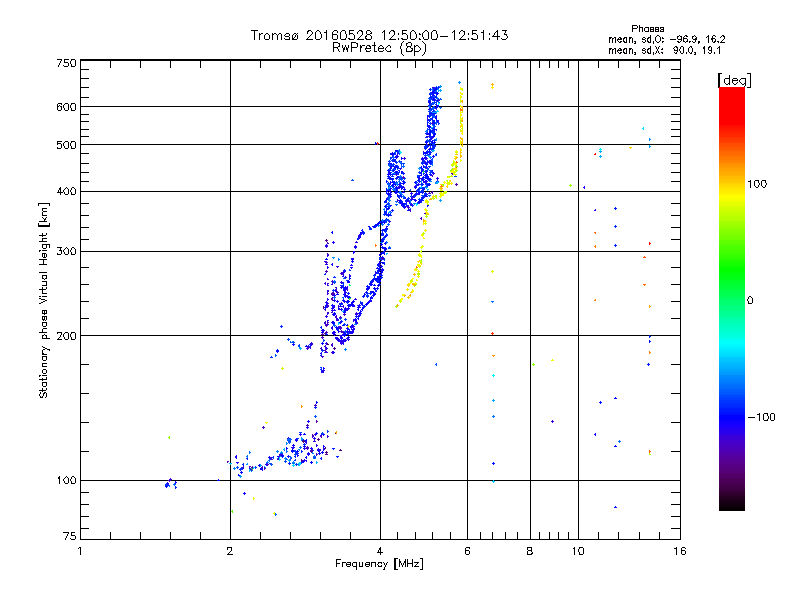Click the frequency axis tick label "8"
800x600 pixels.
tap(530, 551)
